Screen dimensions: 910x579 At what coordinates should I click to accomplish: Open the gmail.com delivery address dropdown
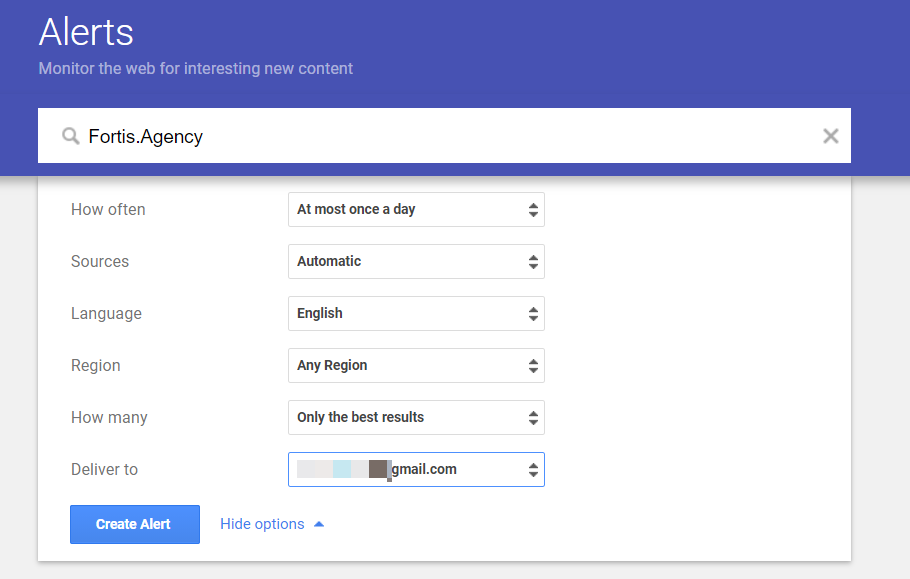point(416,470)
